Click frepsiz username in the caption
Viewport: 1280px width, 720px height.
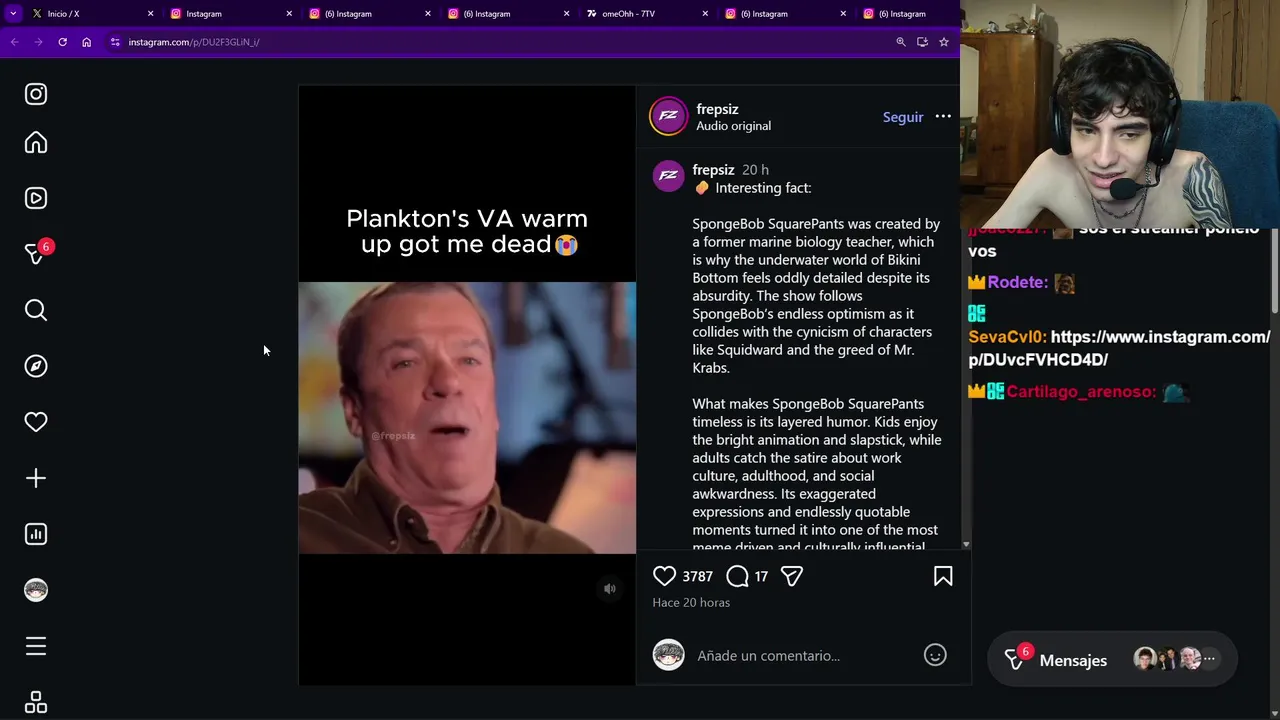pos(713,170)
